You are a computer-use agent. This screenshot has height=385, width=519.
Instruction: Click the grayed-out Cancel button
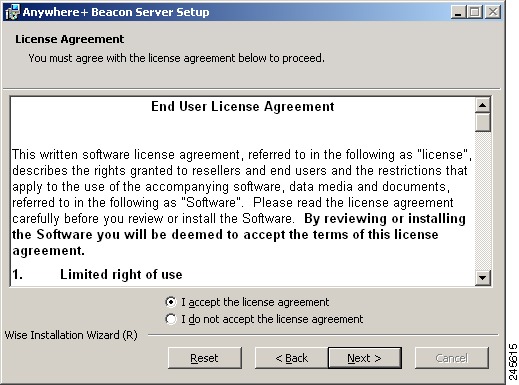[452, 358]
